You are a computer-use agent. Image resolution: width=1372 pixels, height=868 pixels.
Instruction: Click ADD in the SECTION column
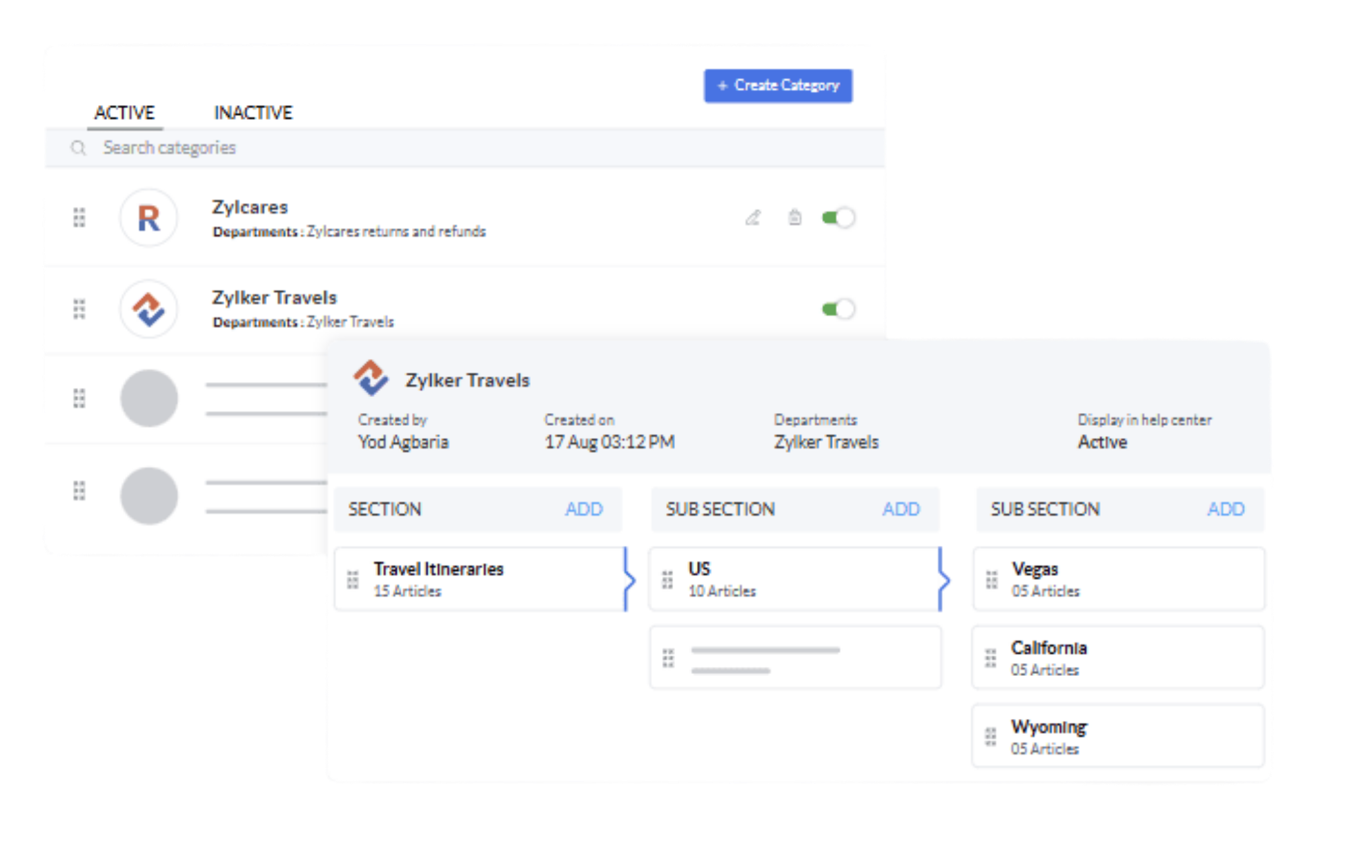583,509
